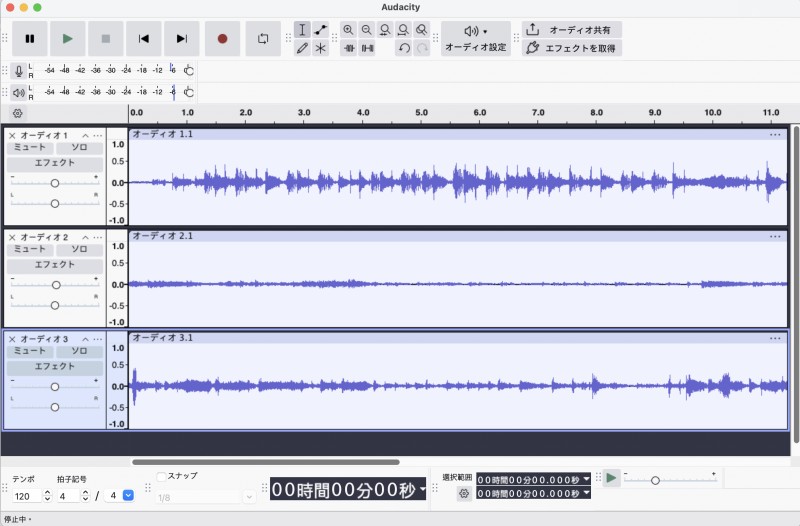Enable the スナップ checkbox

(x=161, y=477)
